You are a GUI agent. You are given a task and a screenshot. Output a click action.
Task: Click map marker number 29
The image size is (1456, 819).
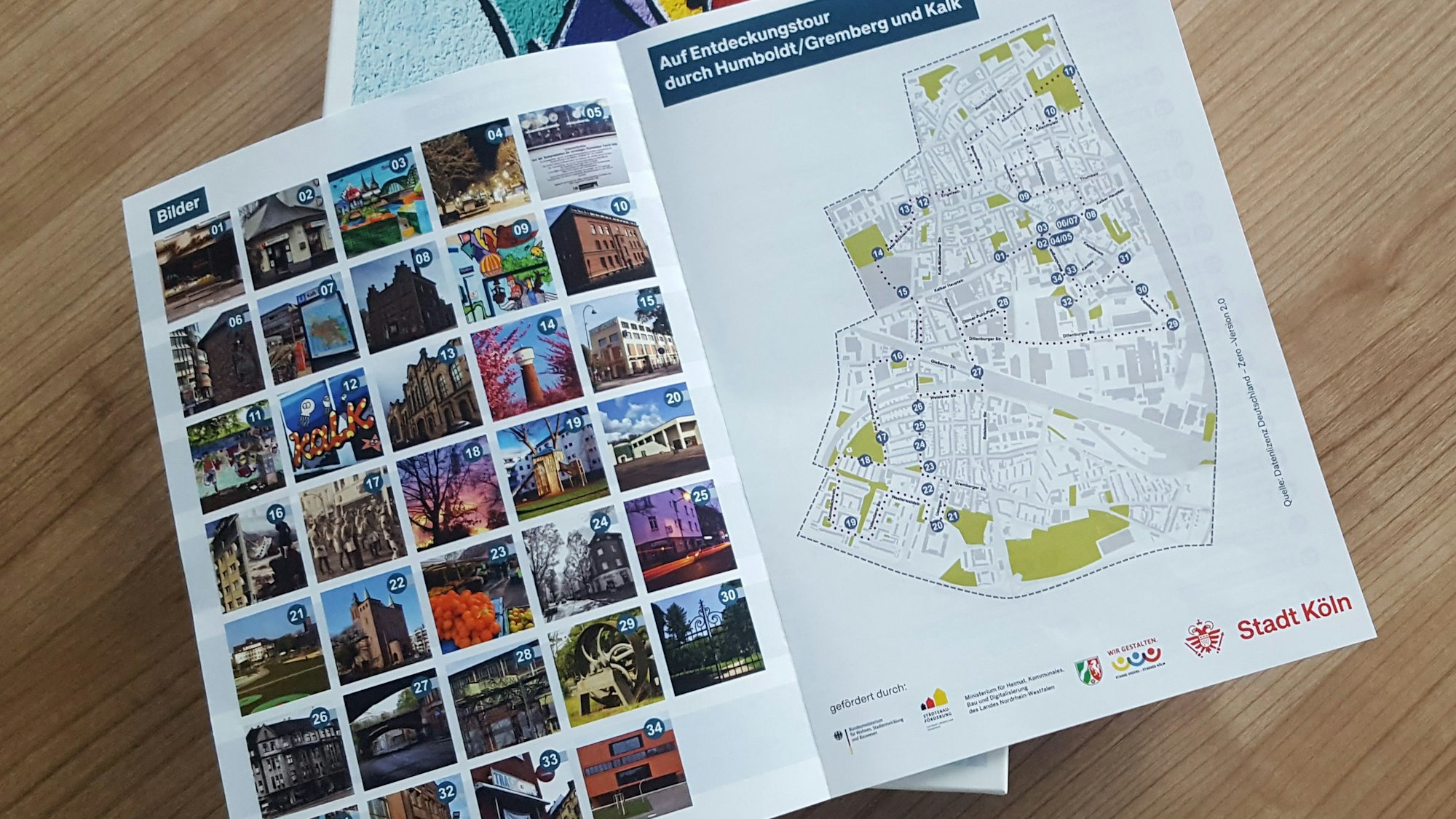click(1172, 325)
